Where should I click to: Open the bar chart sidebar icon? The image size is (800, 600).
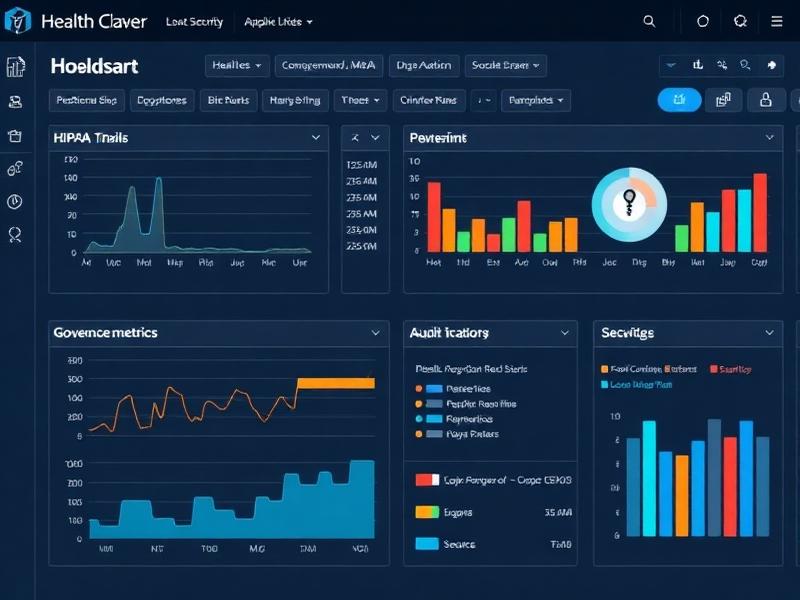[15, 67]
